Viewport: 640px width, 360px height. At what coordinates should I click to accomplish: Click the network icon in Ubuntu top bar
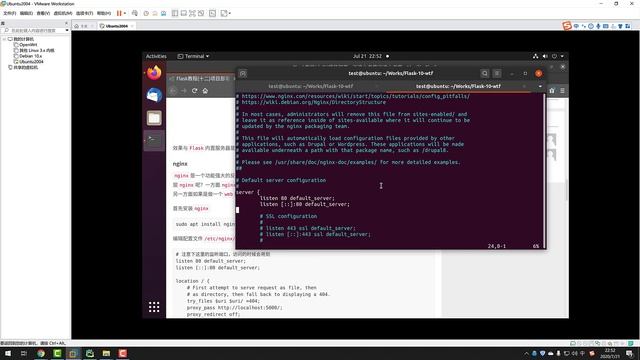point(536,56)
